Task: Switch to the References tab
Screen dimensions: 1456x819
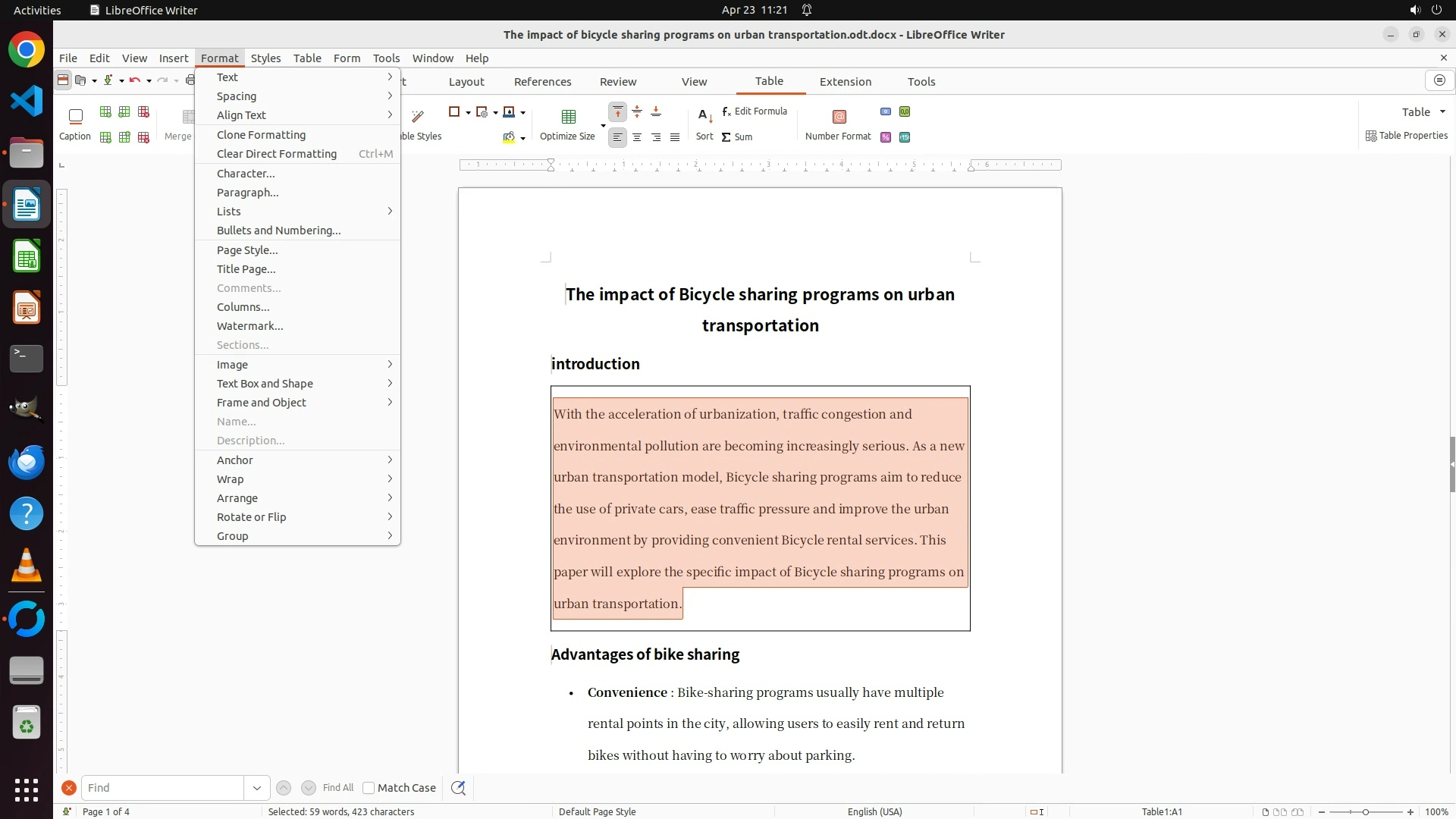Action: coord(542,82)
